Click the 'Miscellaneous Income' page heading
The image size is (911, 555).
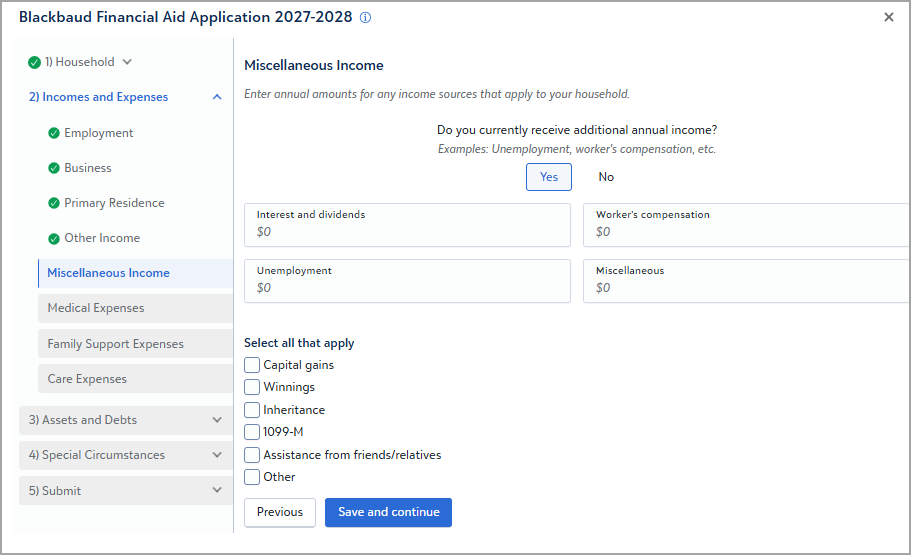point(314,65)
